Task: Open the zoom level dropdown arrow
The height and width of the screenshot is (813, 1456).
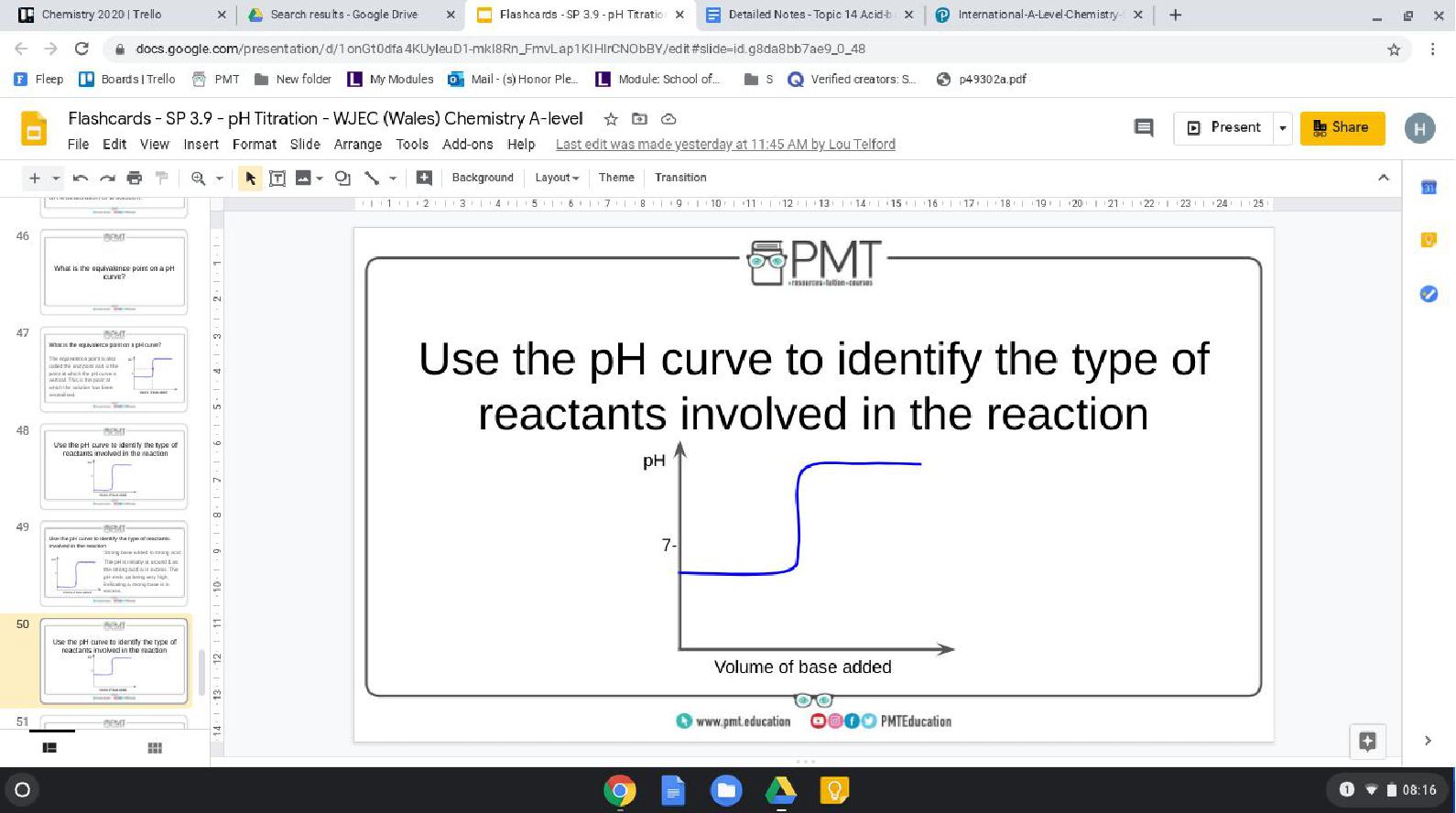Action: pos(220,179)
